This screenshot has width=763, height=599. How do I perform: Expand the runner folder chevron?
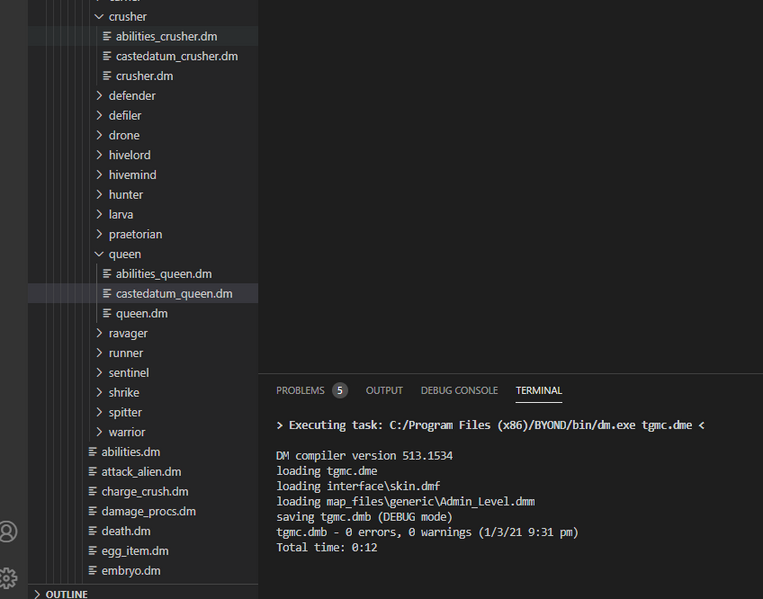(x=99, y=353)
